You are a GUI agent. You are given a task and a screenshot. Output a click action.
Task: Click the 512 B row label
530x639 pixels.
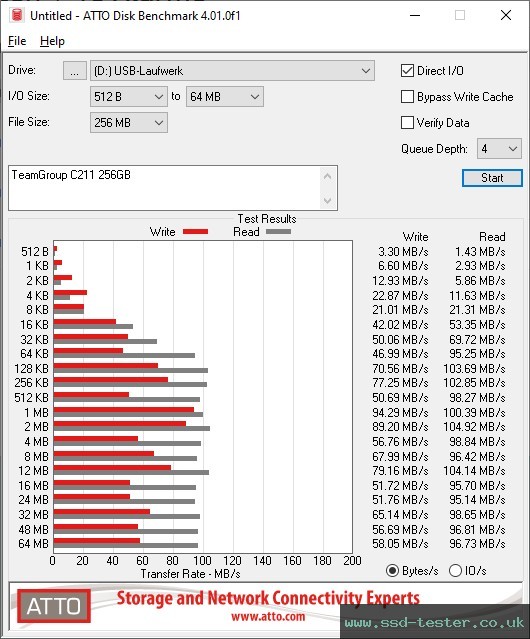(x=35, y=251)
